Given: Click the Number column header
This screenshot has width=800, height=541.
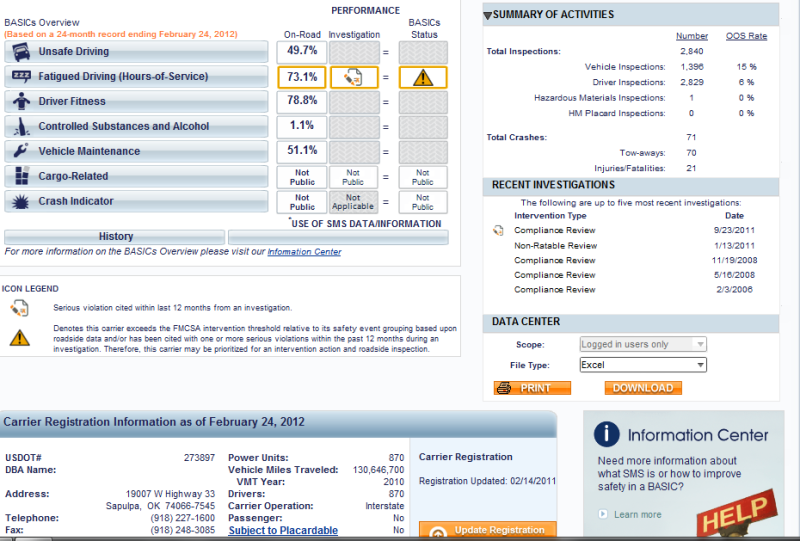Looking at the screenshot, I should (692, 36).
